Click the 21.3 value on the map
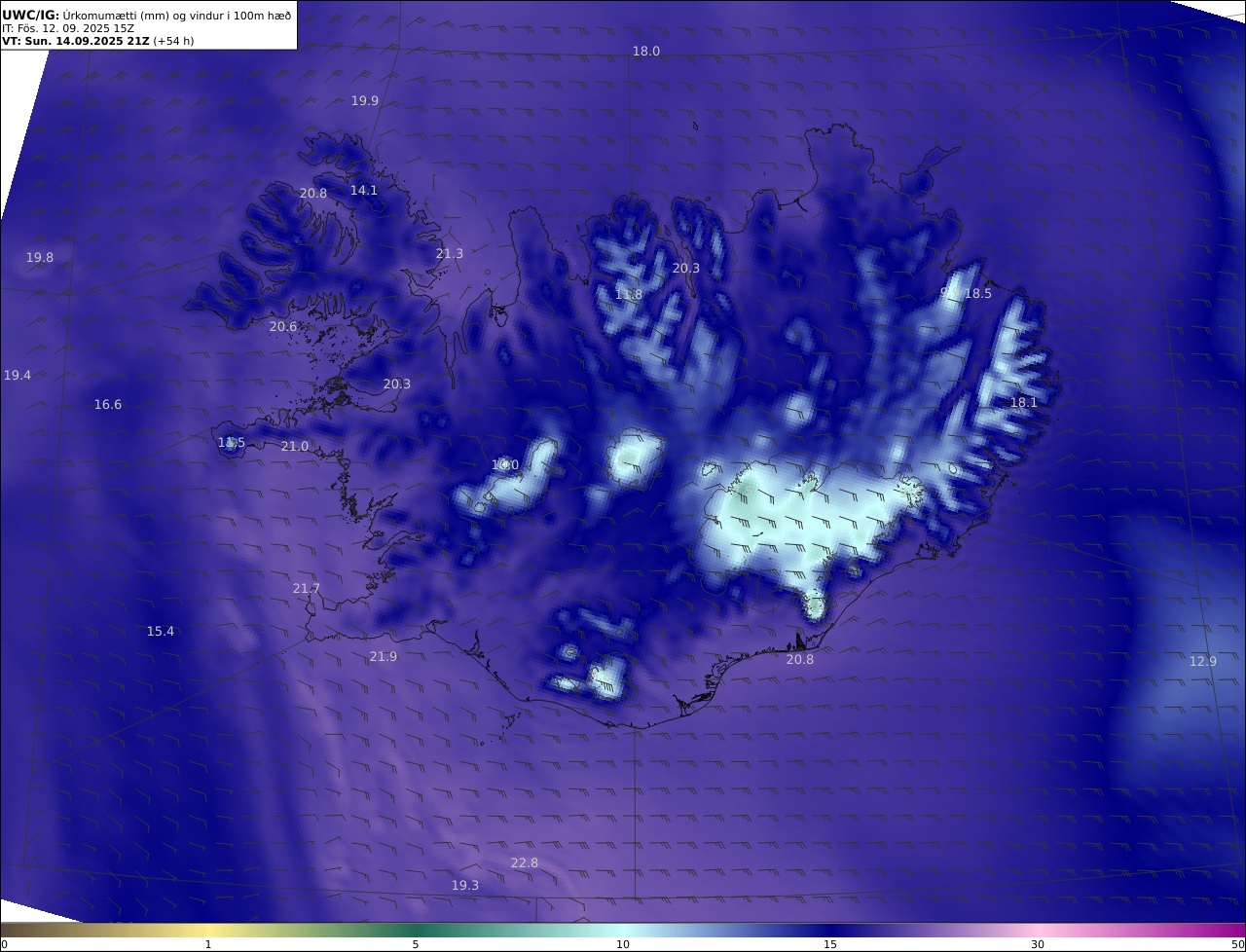 click(x=449, y=253)
